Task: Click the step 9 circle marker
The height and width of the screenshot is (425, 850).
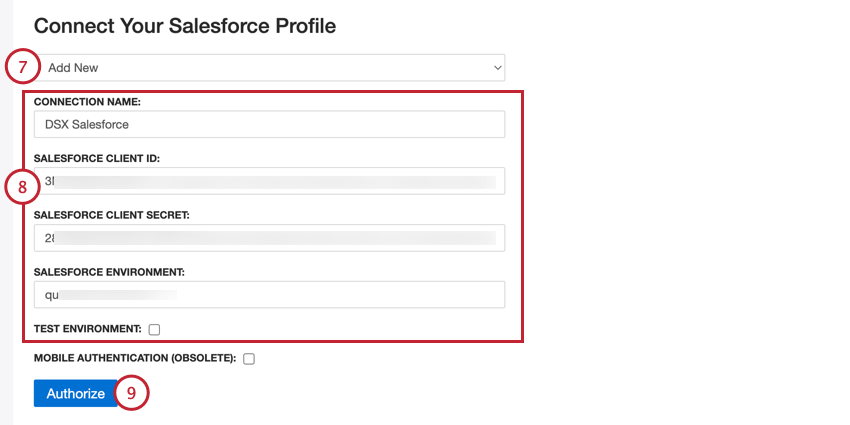Action: click(131, 393)
